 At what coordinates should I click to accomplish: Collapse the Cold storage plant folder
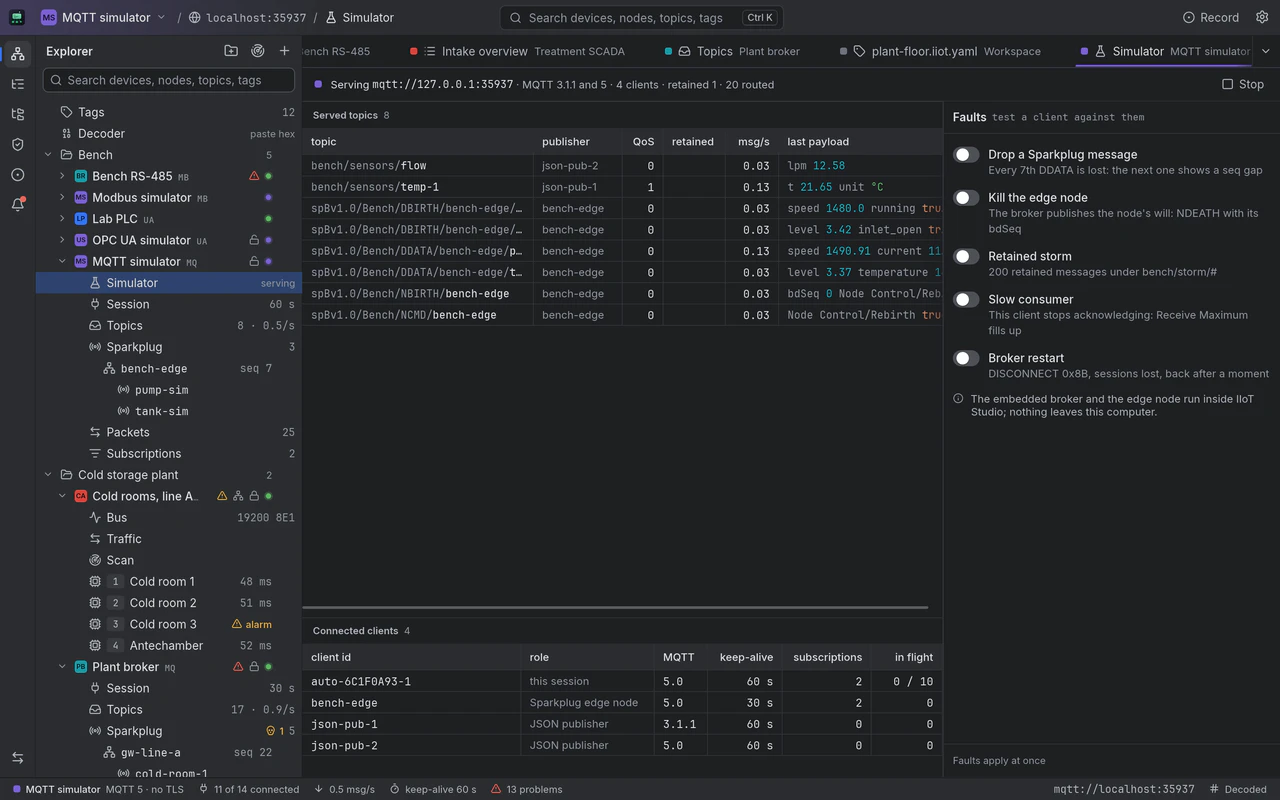[x=48, y=475]
